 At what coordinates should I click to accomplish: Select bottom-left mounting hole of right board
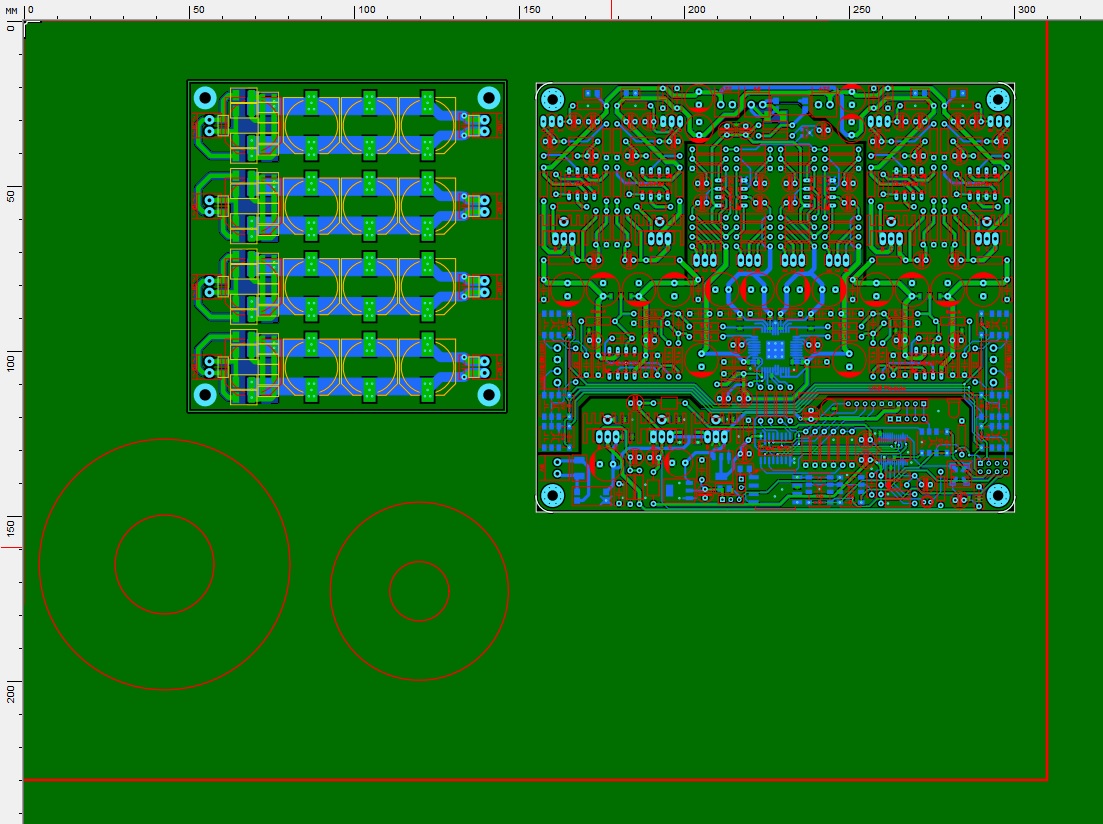coord(552,496)
